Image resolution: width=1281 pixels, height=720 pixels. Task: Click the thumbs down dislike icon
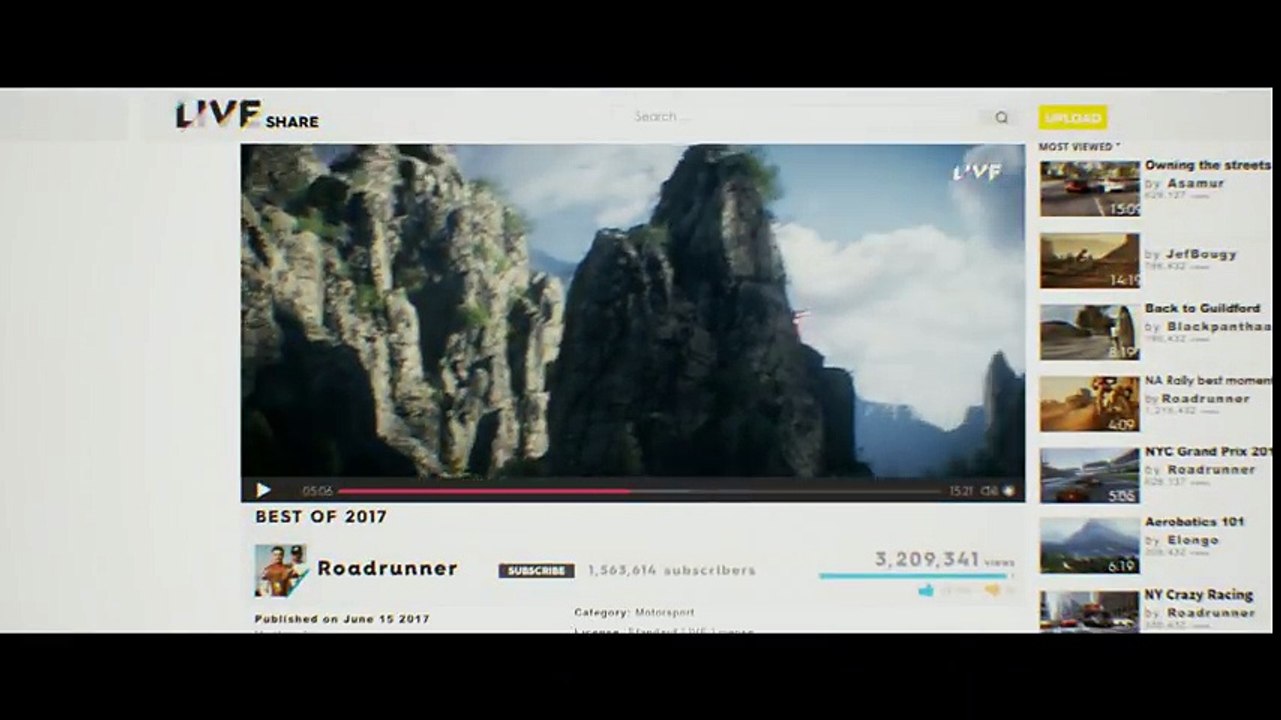992,591
